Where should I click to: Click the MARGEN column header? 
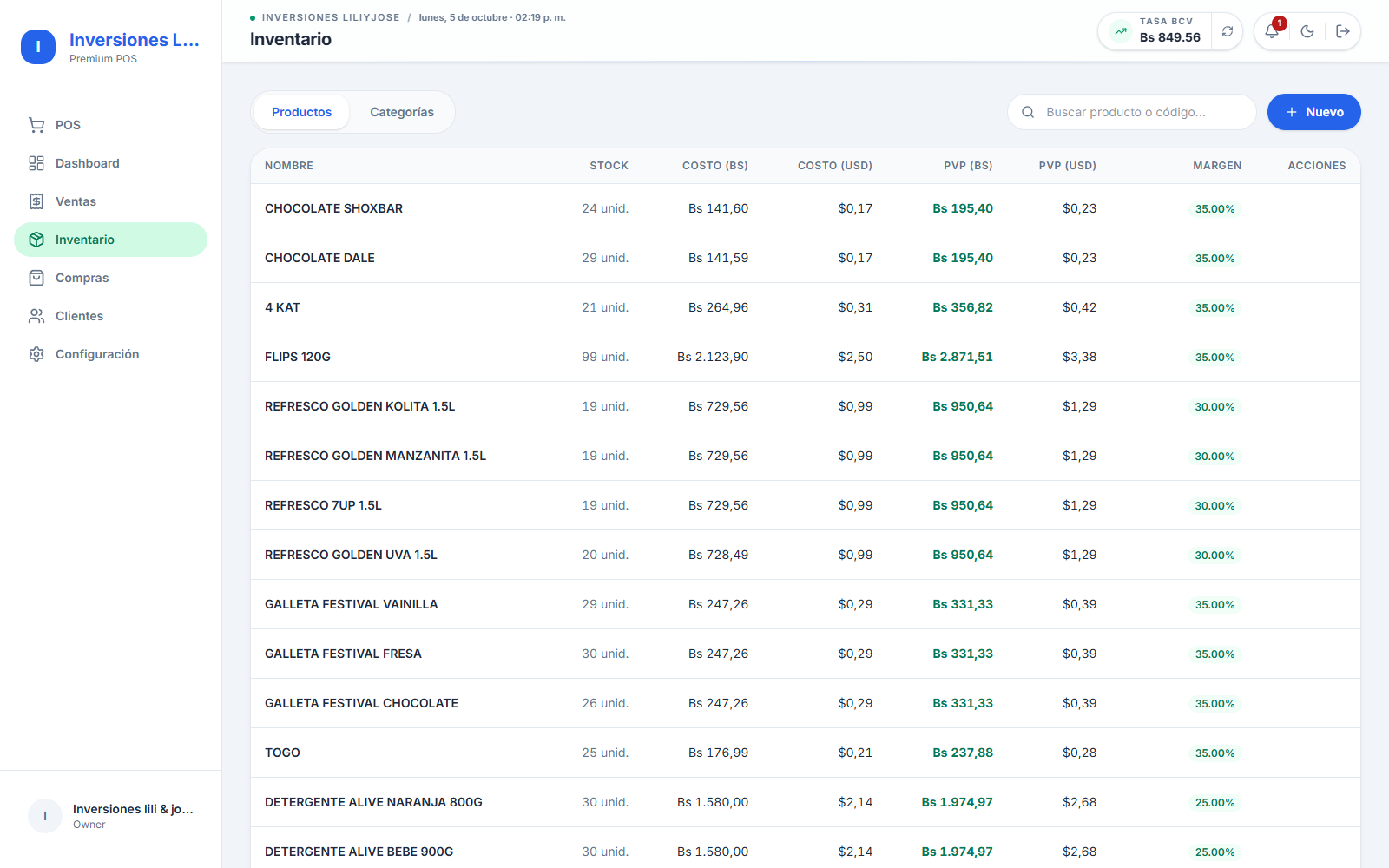1217,166
